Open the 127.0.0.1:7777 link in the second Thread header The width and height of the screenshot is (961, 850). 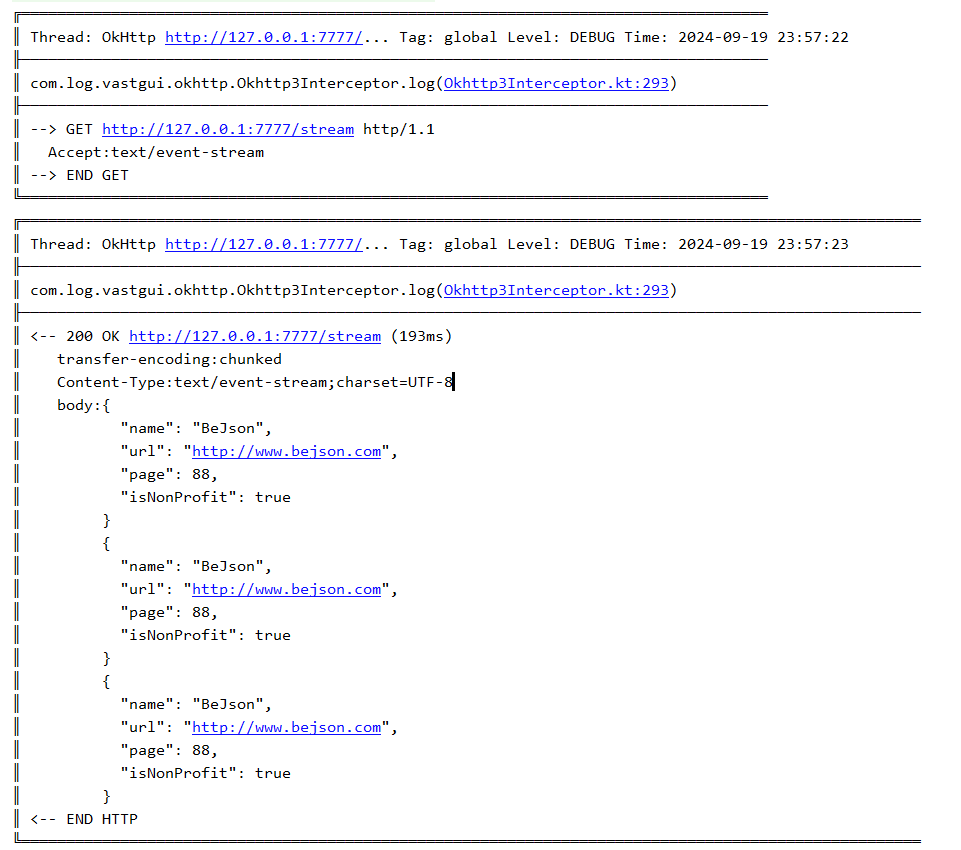click(x=264, y=245)
